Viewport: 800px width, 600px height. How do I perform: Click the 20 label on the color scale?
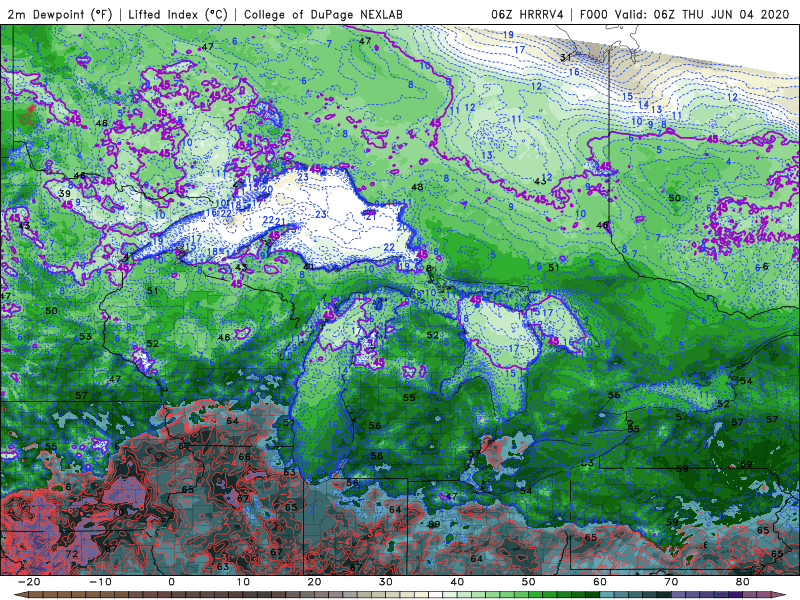(314, 582)
